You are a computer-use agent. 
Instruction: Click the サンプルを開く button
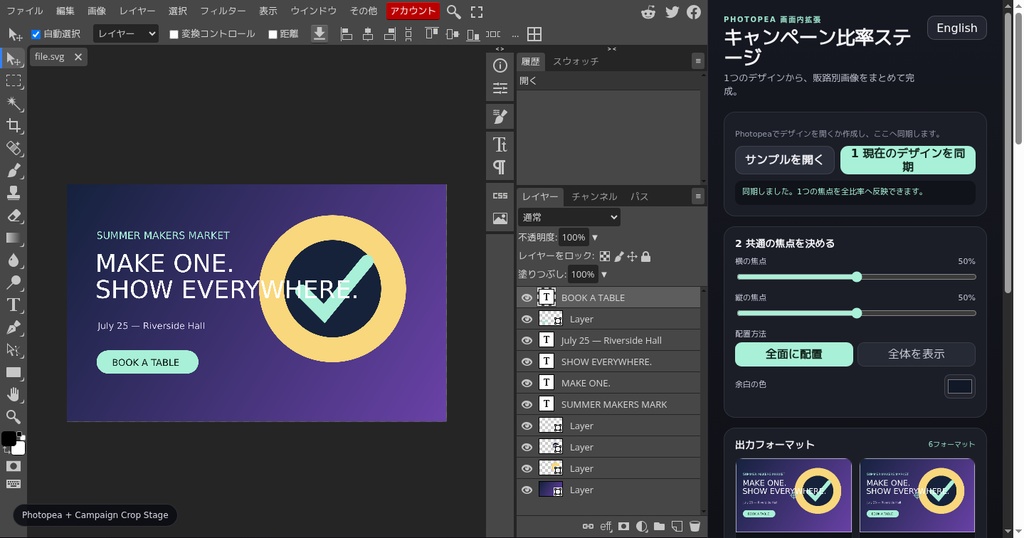(x=784, y=160)
